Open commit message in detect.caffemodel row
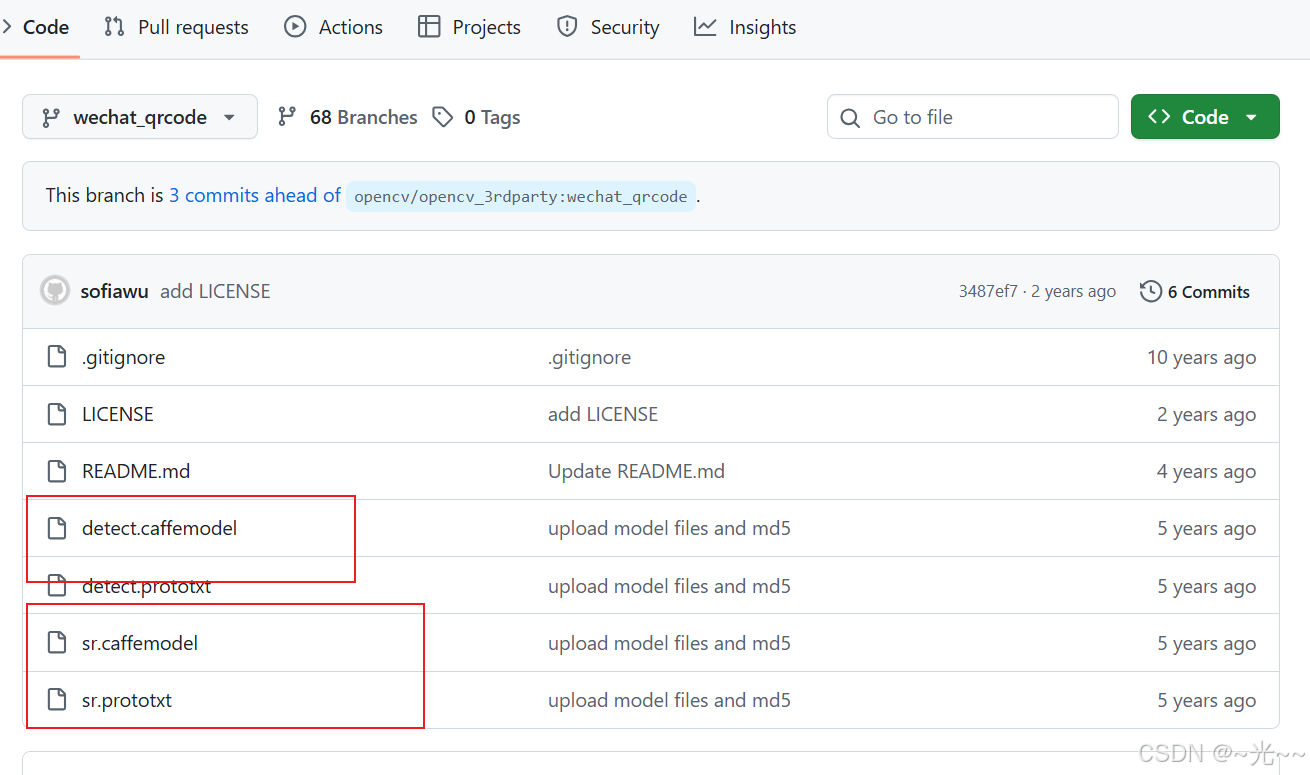 click(670, 528)
